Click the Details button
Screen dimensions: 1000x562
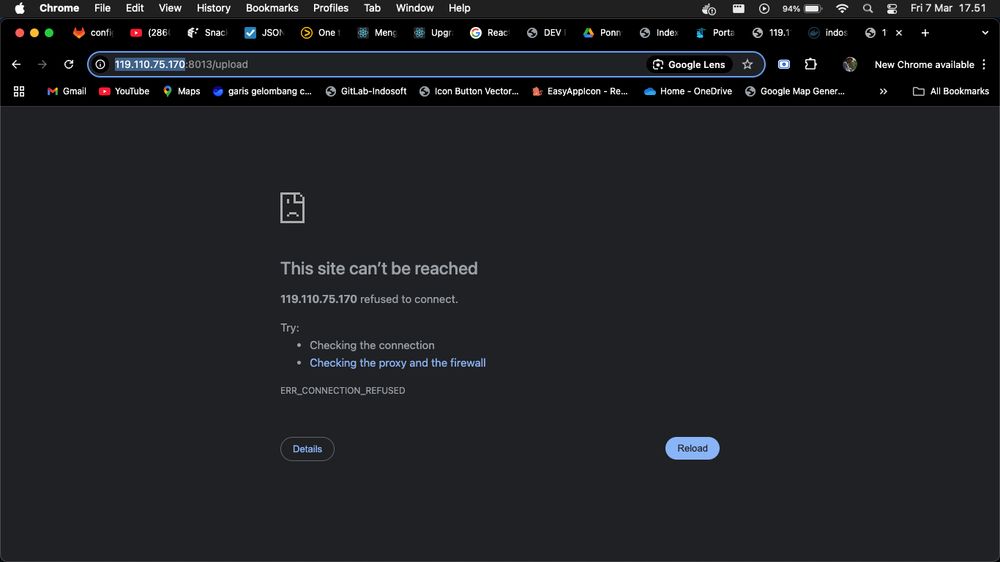307,449
